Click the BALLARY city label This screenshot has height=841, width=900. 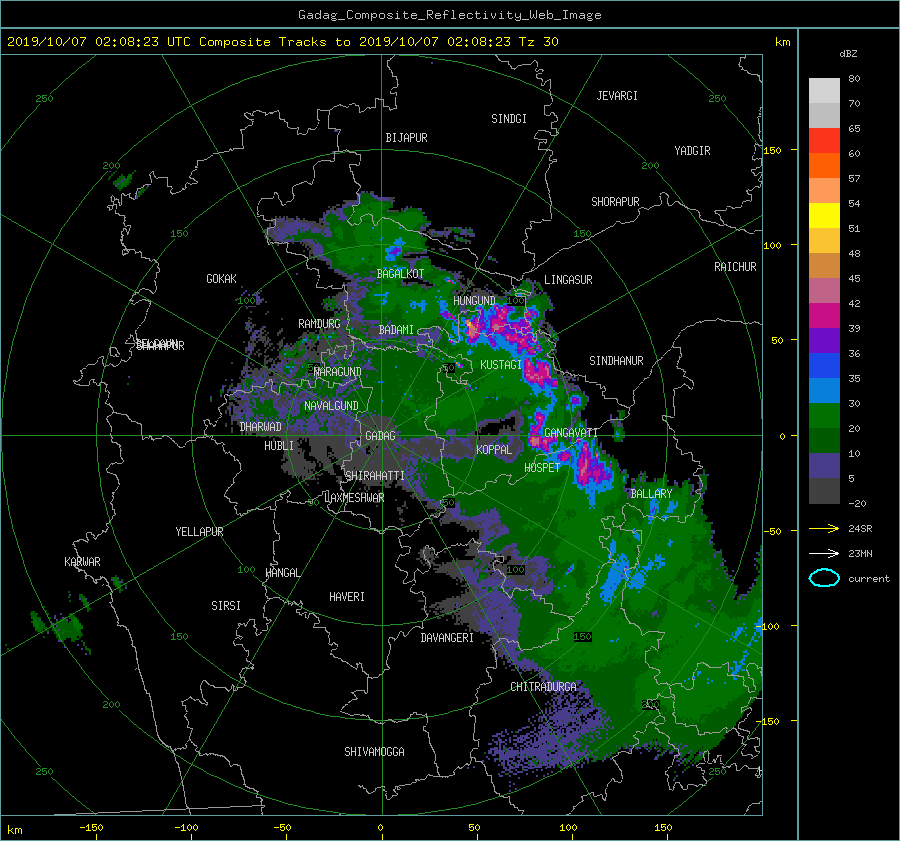pos(651,494)
